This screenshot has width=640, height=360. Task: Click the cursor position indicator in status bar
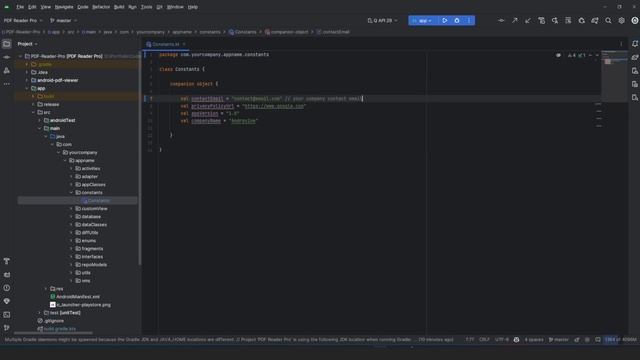tap(470, 340)
